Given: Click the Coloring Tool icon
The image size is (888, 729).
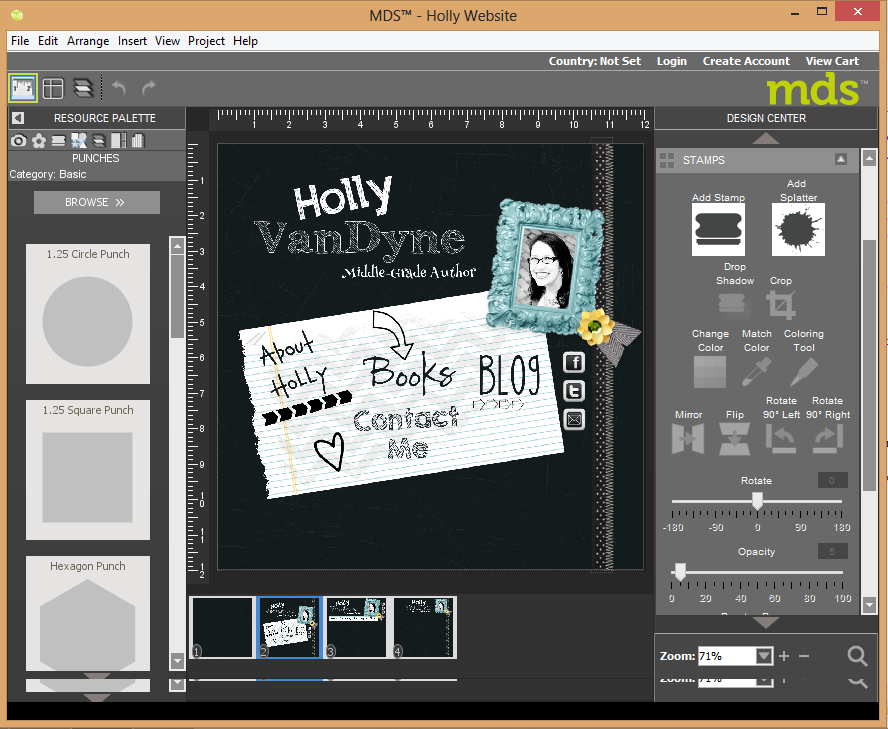Looking at the screenshot, I should [x=804, y=372].
